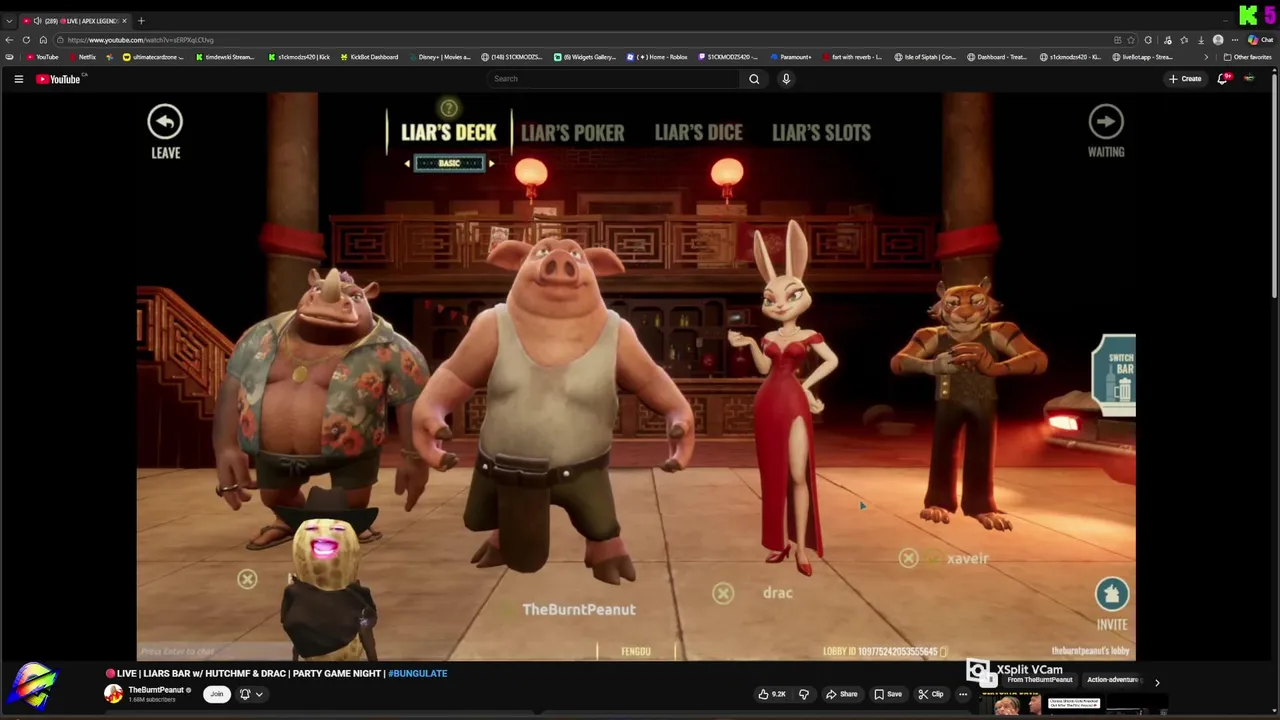Open the Home - Roblox bookmark

(x=657, y=57)
